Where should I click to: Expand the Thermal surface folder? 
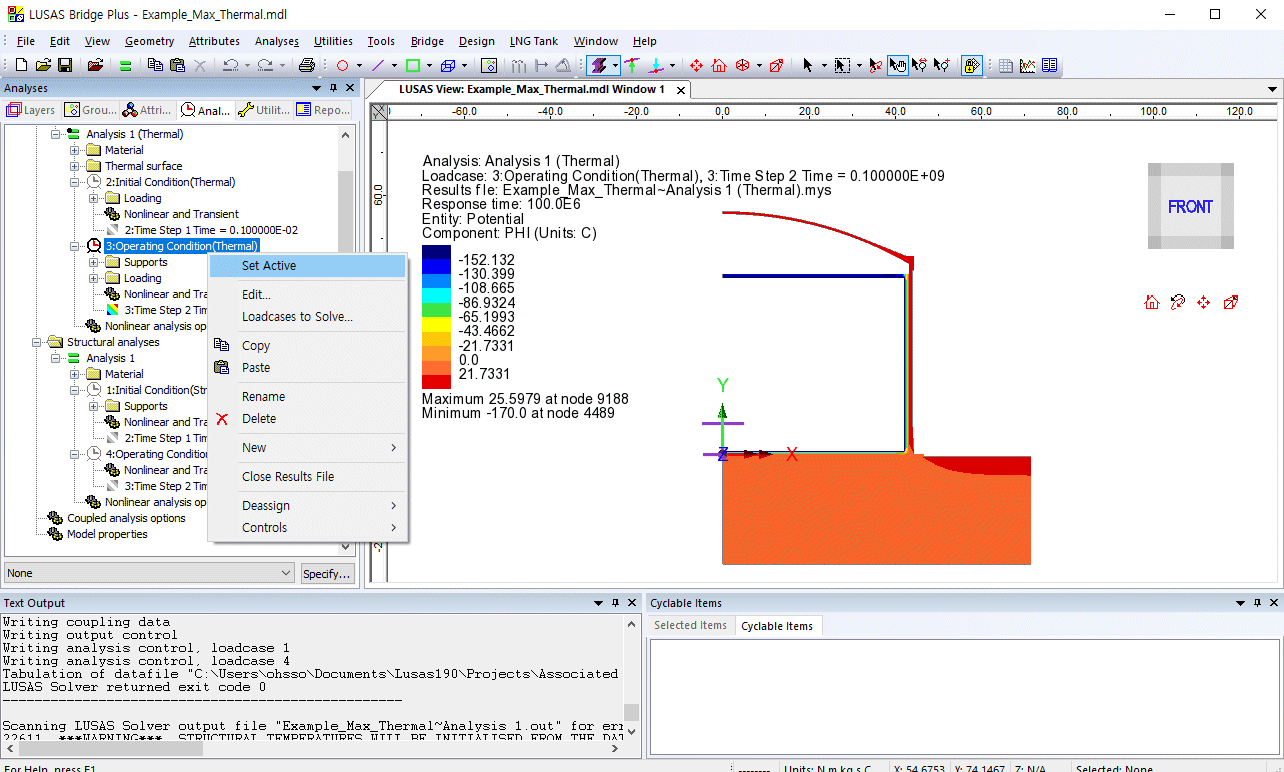[x=75, y=166]
